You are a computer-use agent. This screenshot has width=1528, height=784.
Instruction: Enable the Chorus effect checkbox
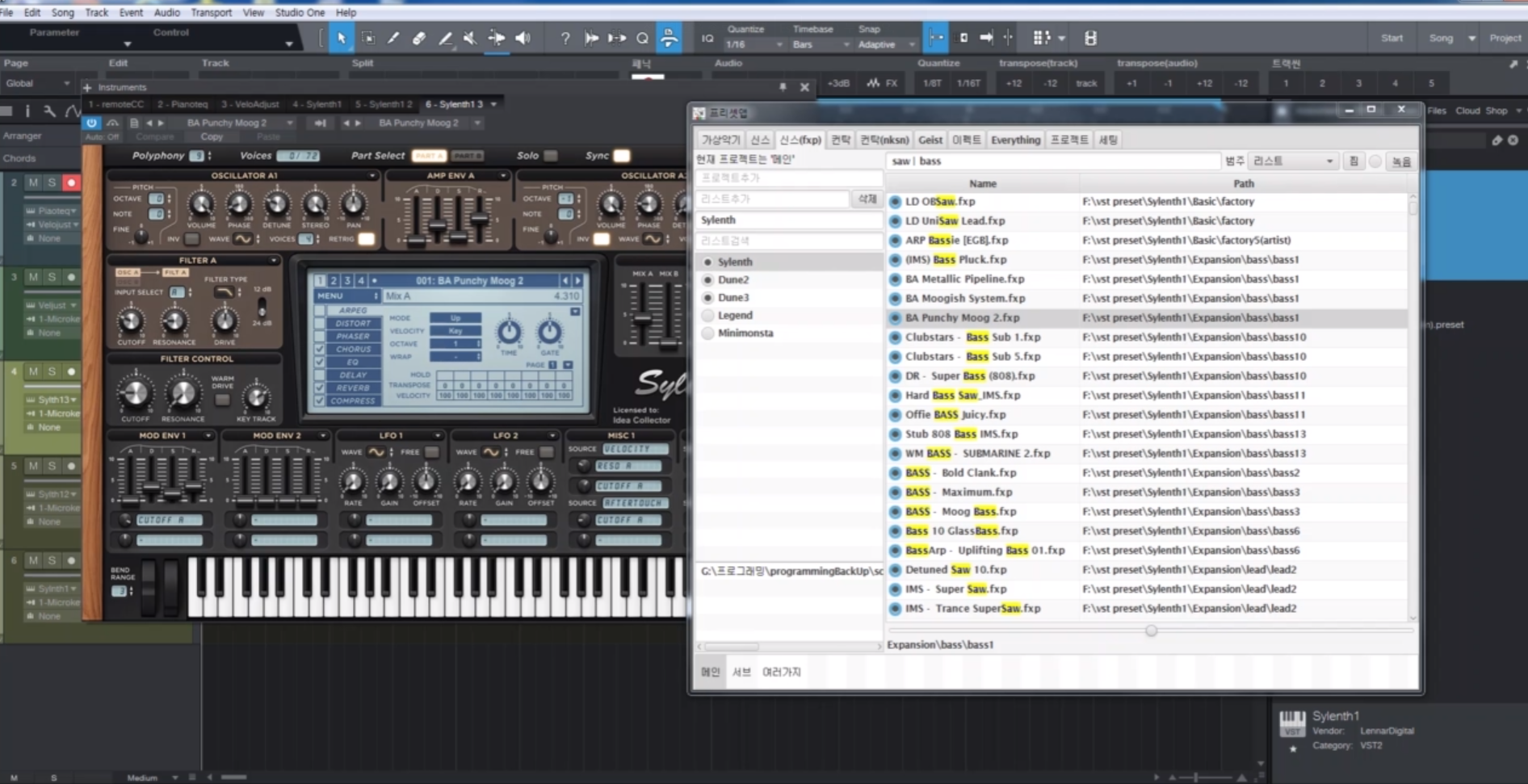[320, 349]
